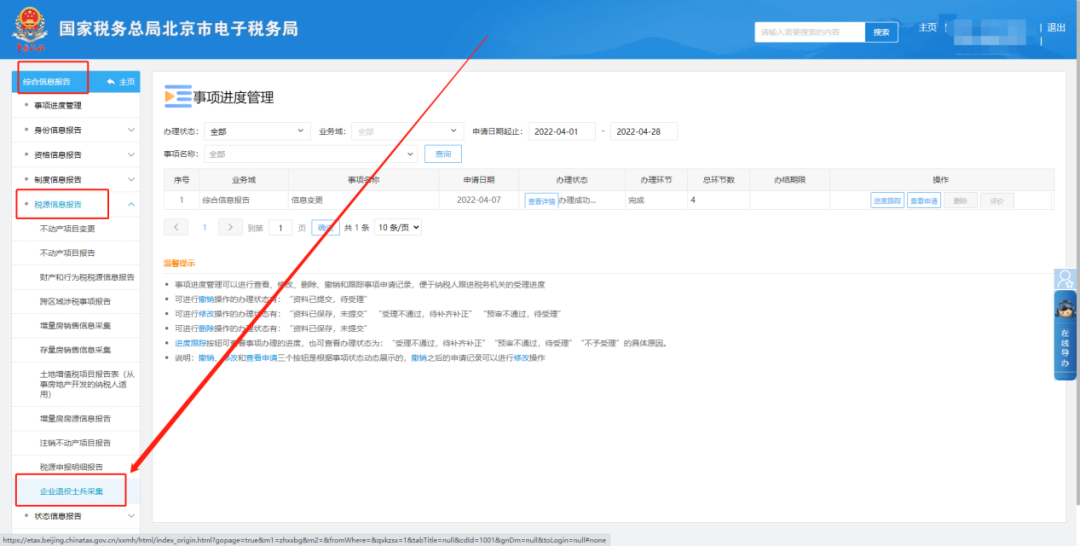Click the 办理状态 column header

pos(572,180)
